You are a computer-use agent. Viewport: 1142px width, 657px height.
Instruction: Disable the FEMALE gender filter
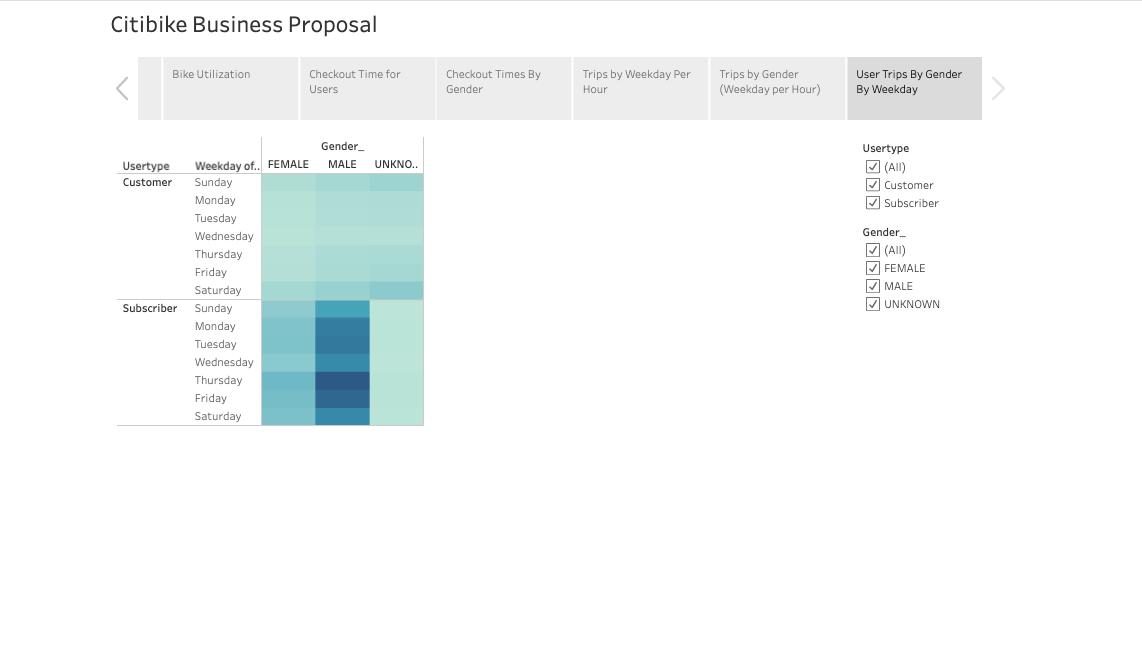pyautogui.click(x=872, y=268)
